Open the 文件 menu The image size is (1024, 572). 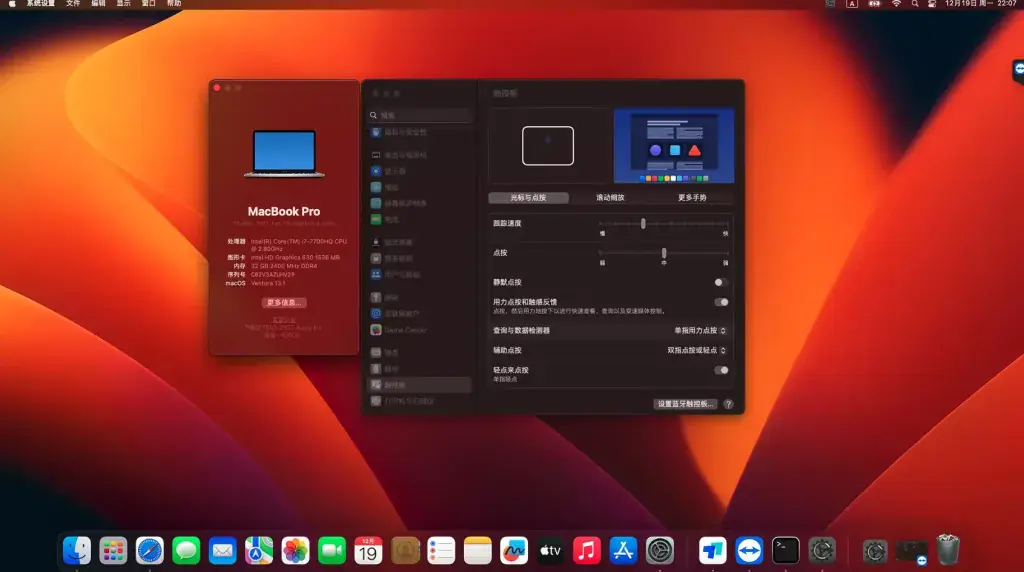point(73,3)
